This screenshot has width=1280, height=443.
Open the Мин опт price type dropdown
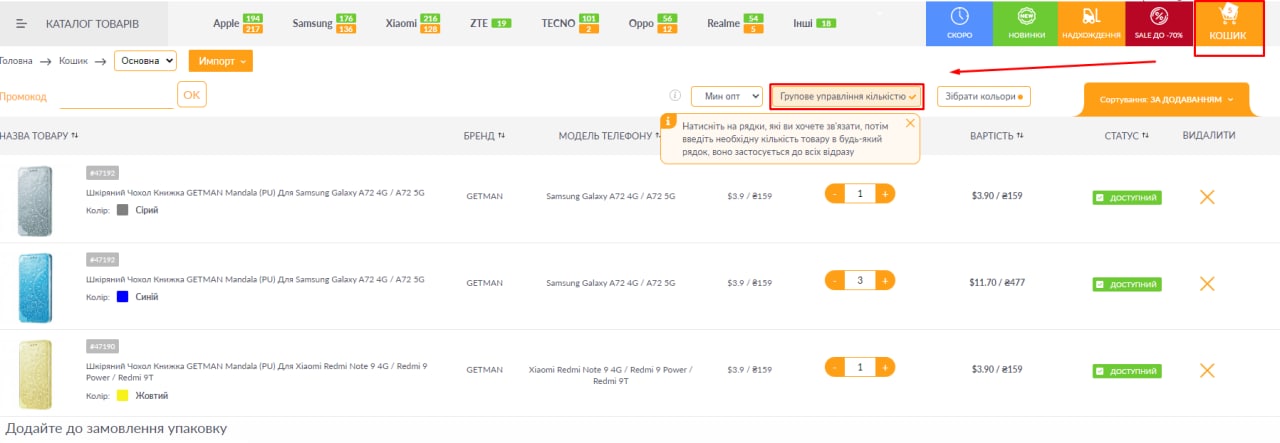[727, 96]
